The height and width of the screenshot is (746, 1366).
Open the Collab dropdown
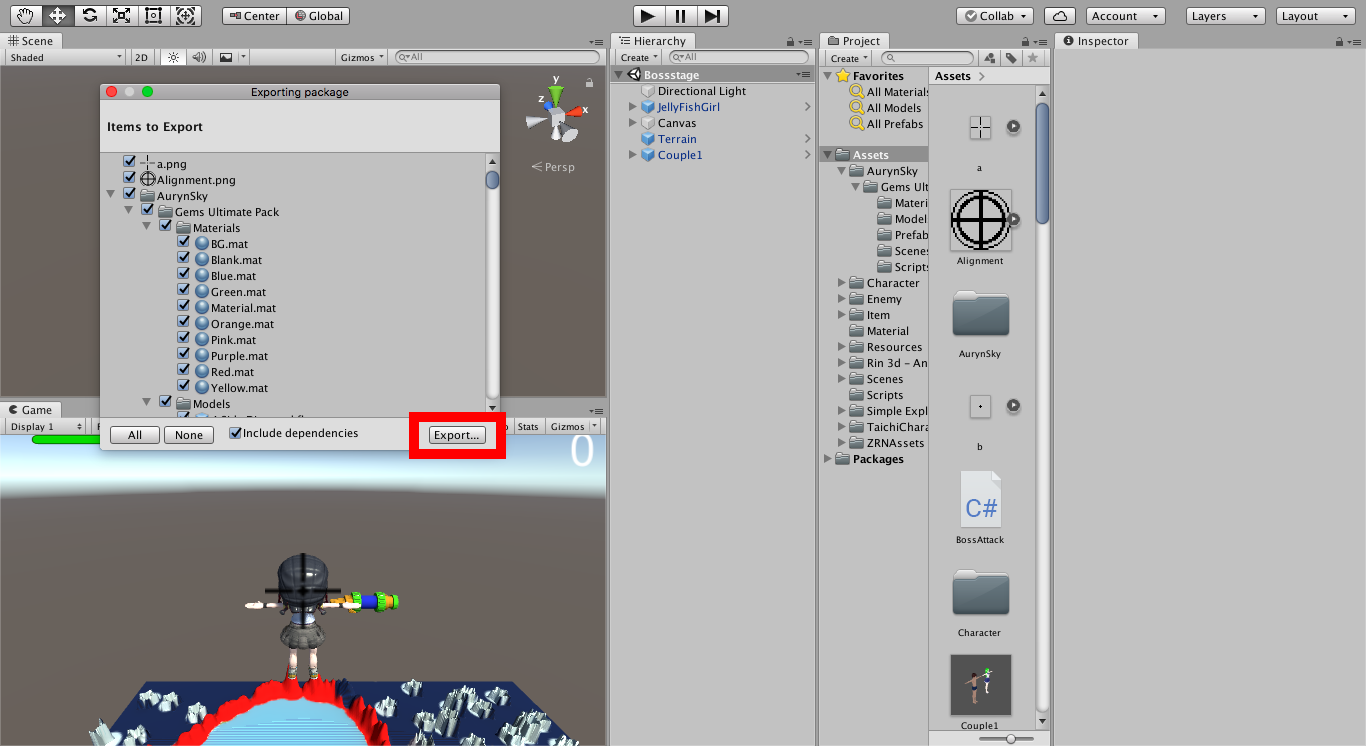(x=995, y=16)
